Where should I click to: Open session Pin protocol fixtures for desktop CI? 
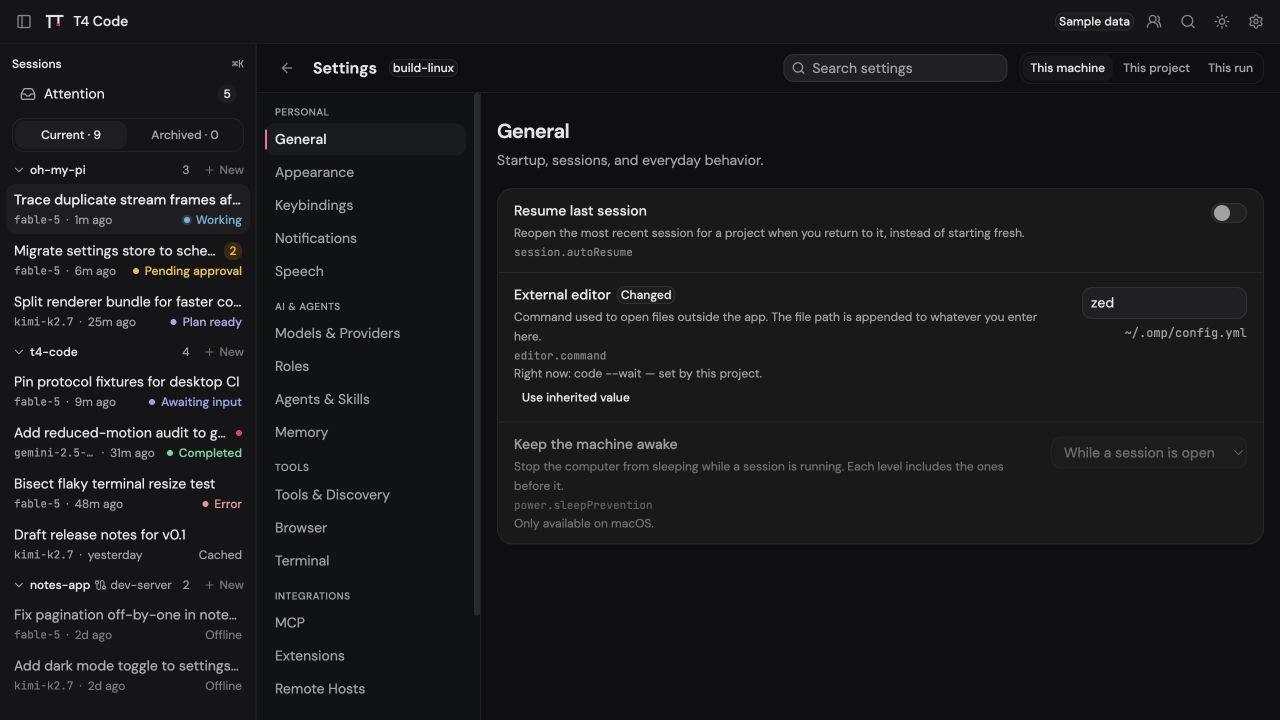127,391
